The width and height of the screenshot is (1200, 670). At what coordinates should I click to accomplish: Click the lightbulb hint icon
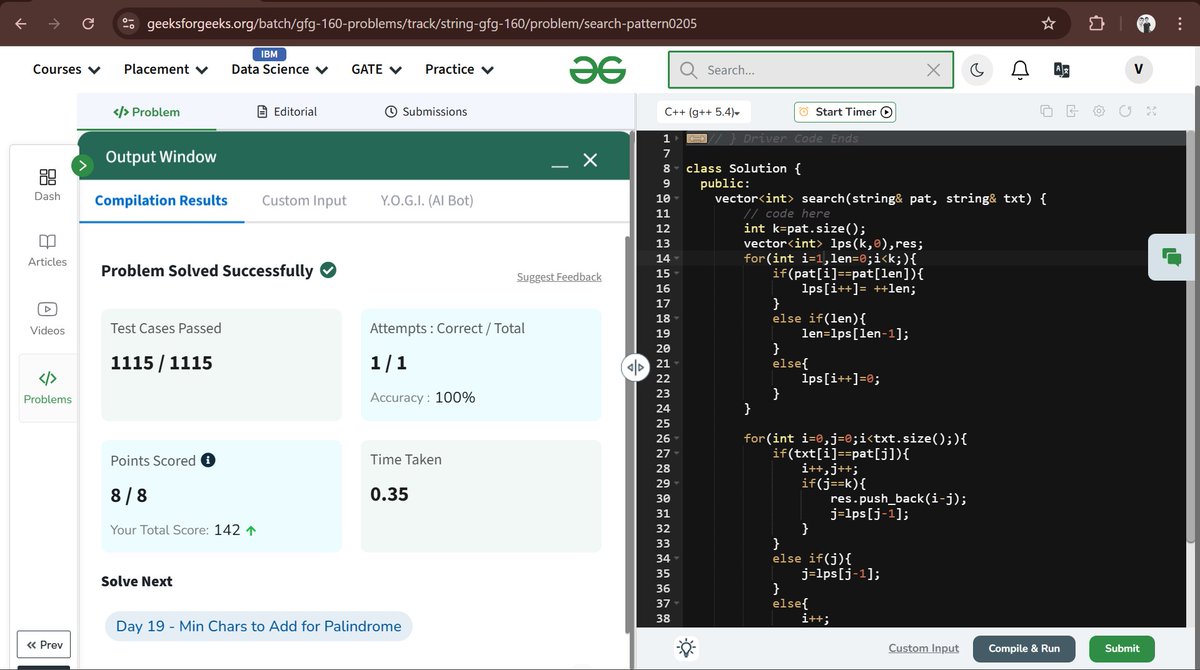(686, 648)
